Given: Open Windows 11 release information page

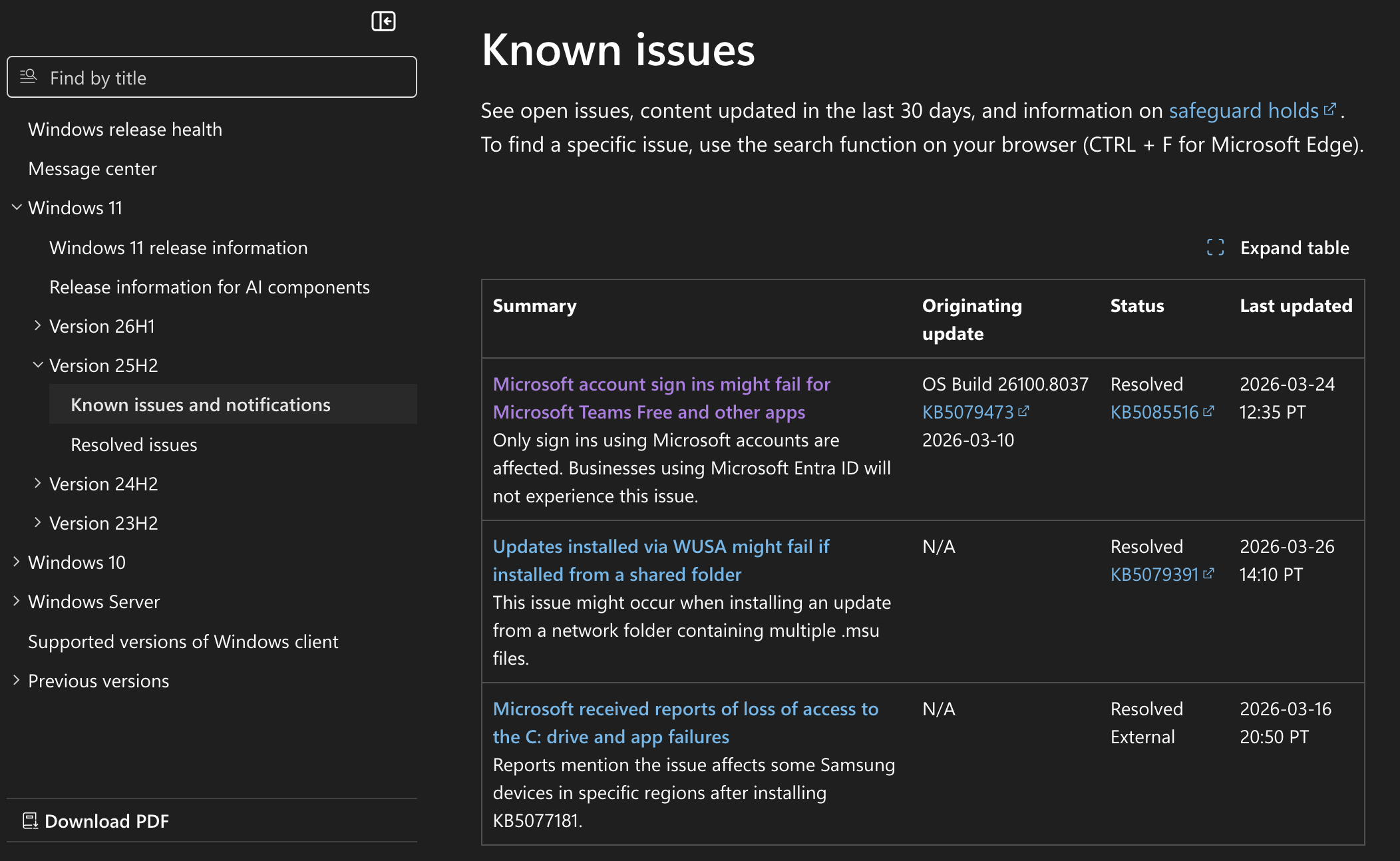Looking at the screenshot, I should click(x=178, y=248).
